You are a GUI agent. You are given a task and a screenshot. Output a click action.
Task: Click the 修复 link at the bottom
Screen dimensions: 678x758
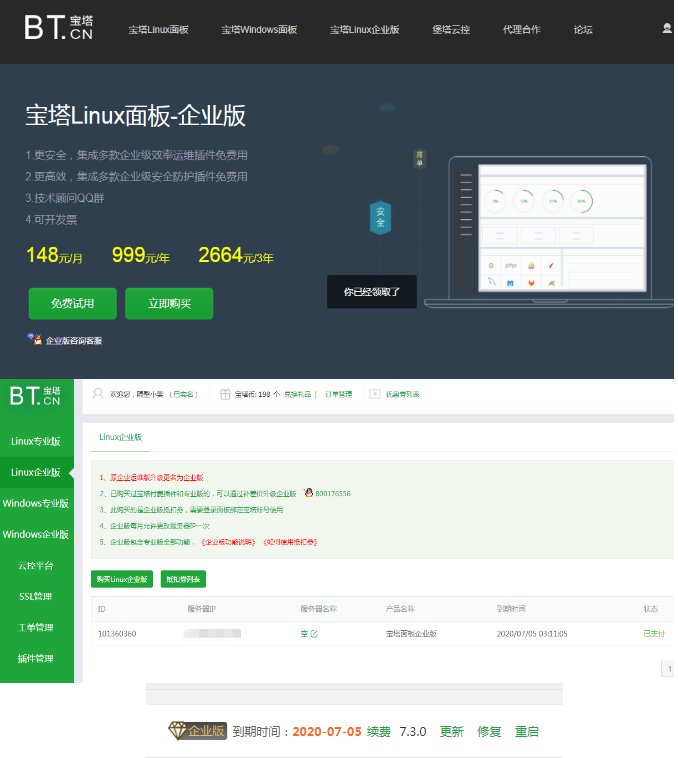(x=489, y=731)
